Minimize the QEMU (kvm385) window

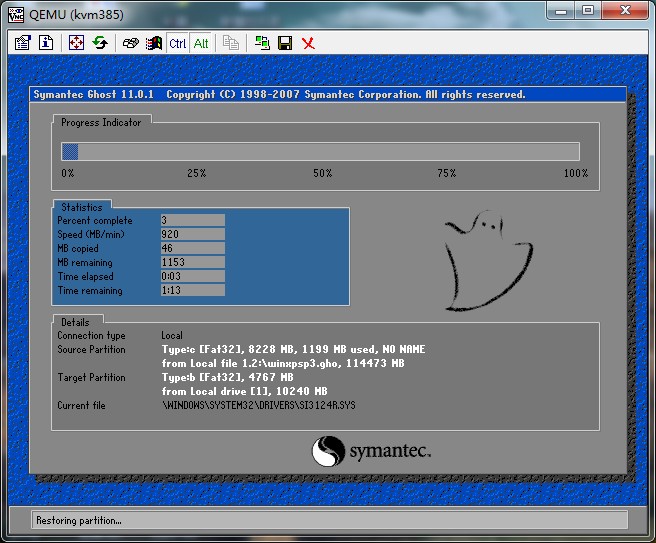[561, 11]
